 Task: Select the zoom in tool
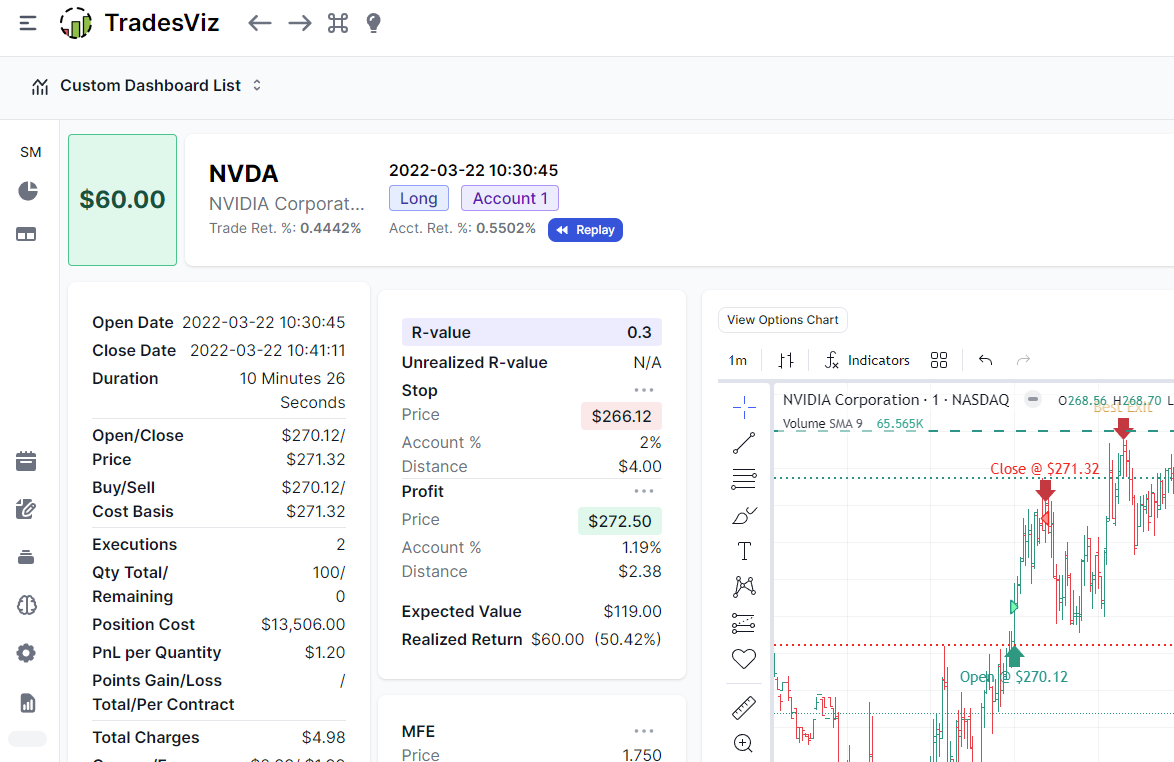(x=744, y=743)
